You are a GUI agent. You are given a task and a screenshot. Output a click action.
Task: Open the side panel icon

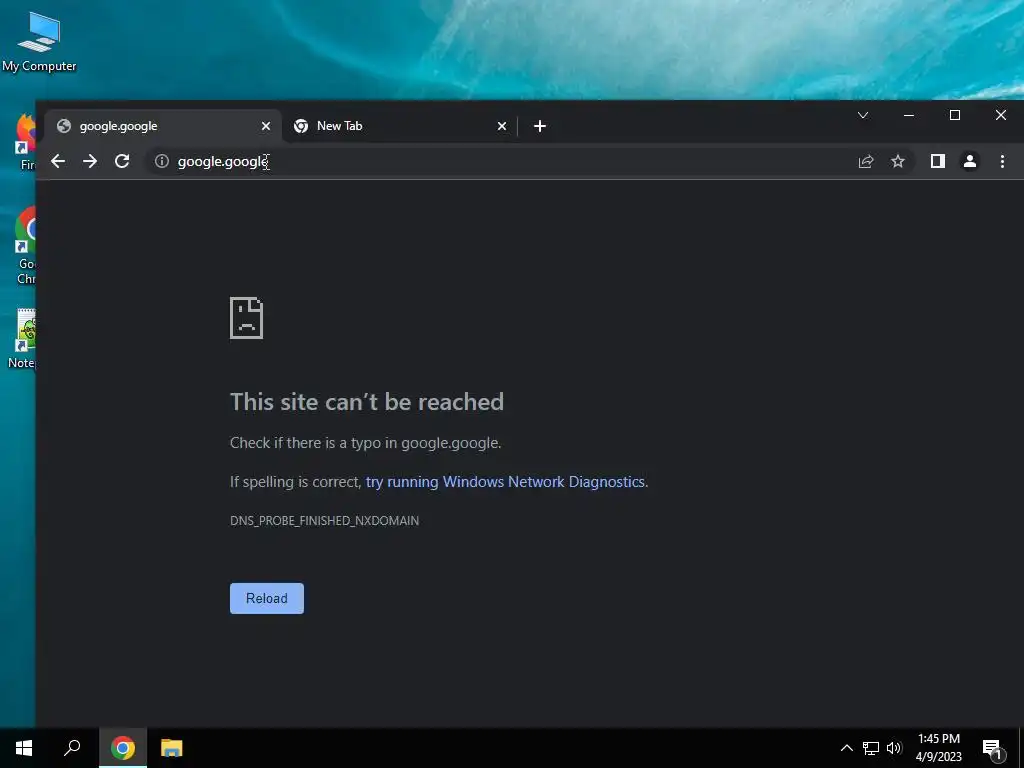938,161
